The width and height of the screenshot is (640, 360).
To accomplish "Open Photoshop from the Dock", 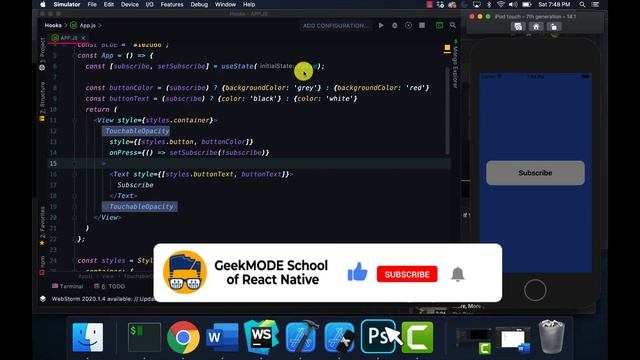I will pos(378,337).
